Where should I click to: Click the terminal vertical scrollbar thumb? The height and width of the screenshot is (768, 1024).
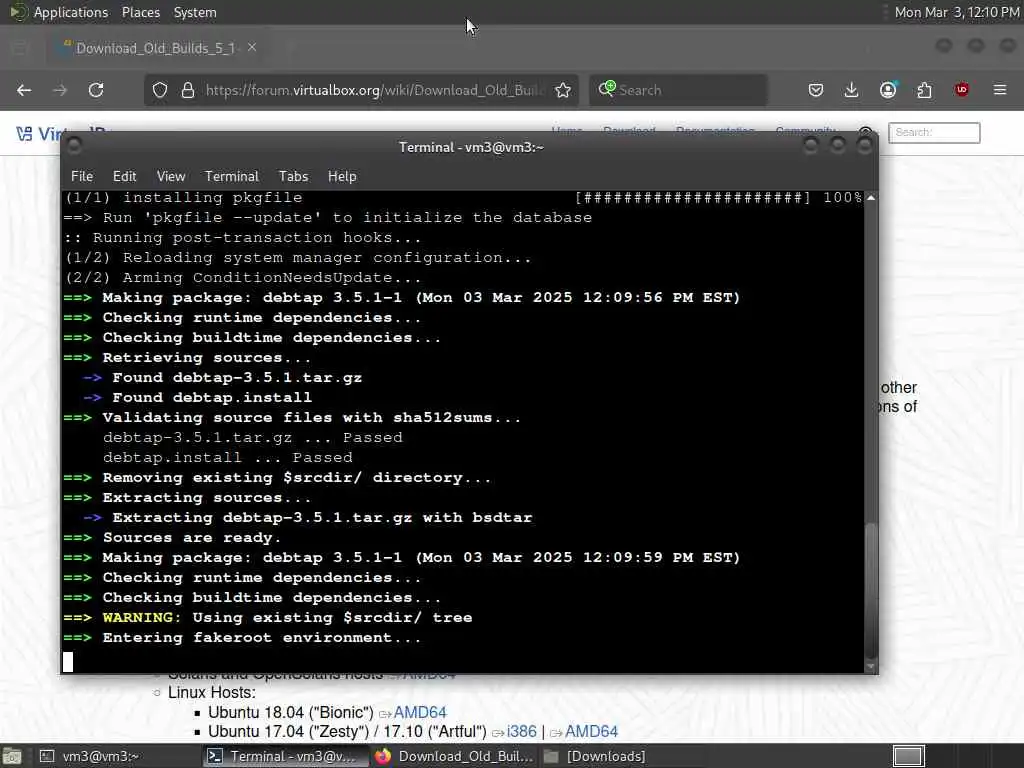click(x=871, y=590)
